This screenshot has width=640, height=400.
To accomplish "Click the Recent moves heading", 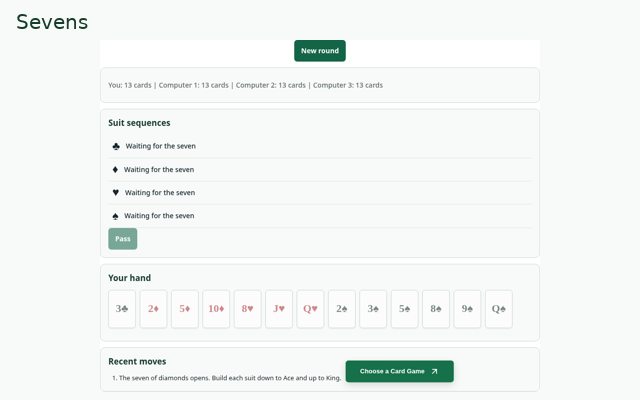I will point(137,362).
